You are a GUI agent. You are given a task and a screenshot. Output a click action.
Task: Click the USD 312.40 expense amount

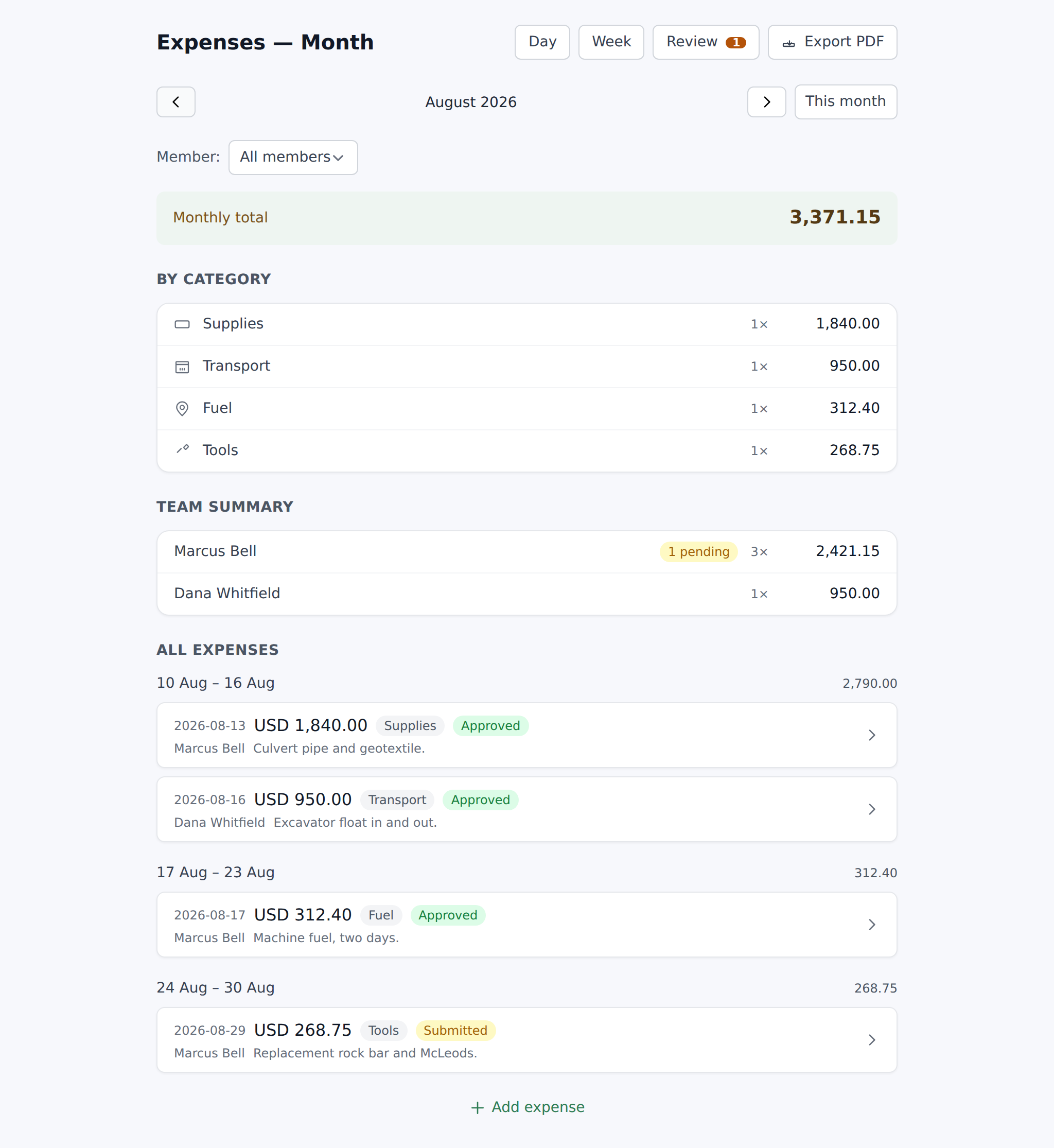(303, 915)
